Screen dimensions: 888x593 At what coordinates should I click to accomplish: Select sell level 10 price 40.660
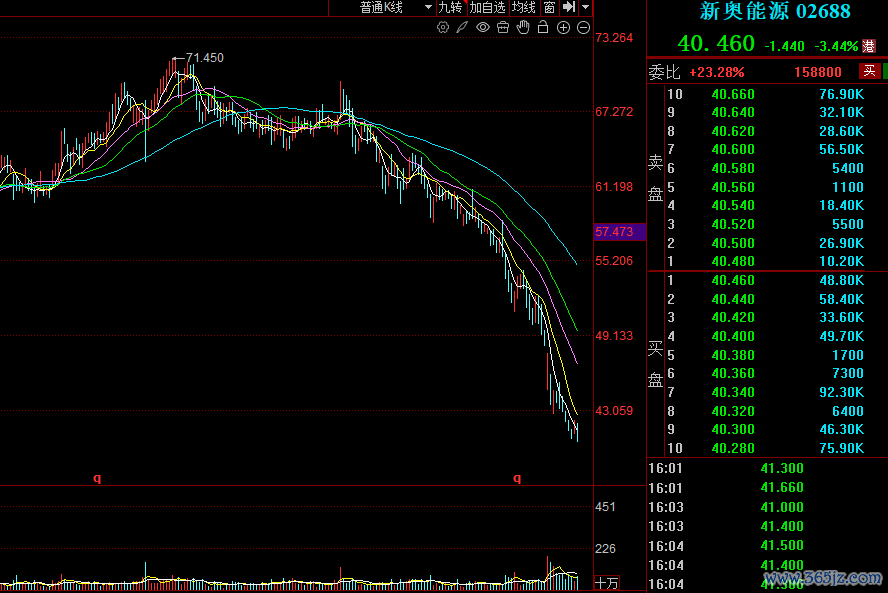733,94
